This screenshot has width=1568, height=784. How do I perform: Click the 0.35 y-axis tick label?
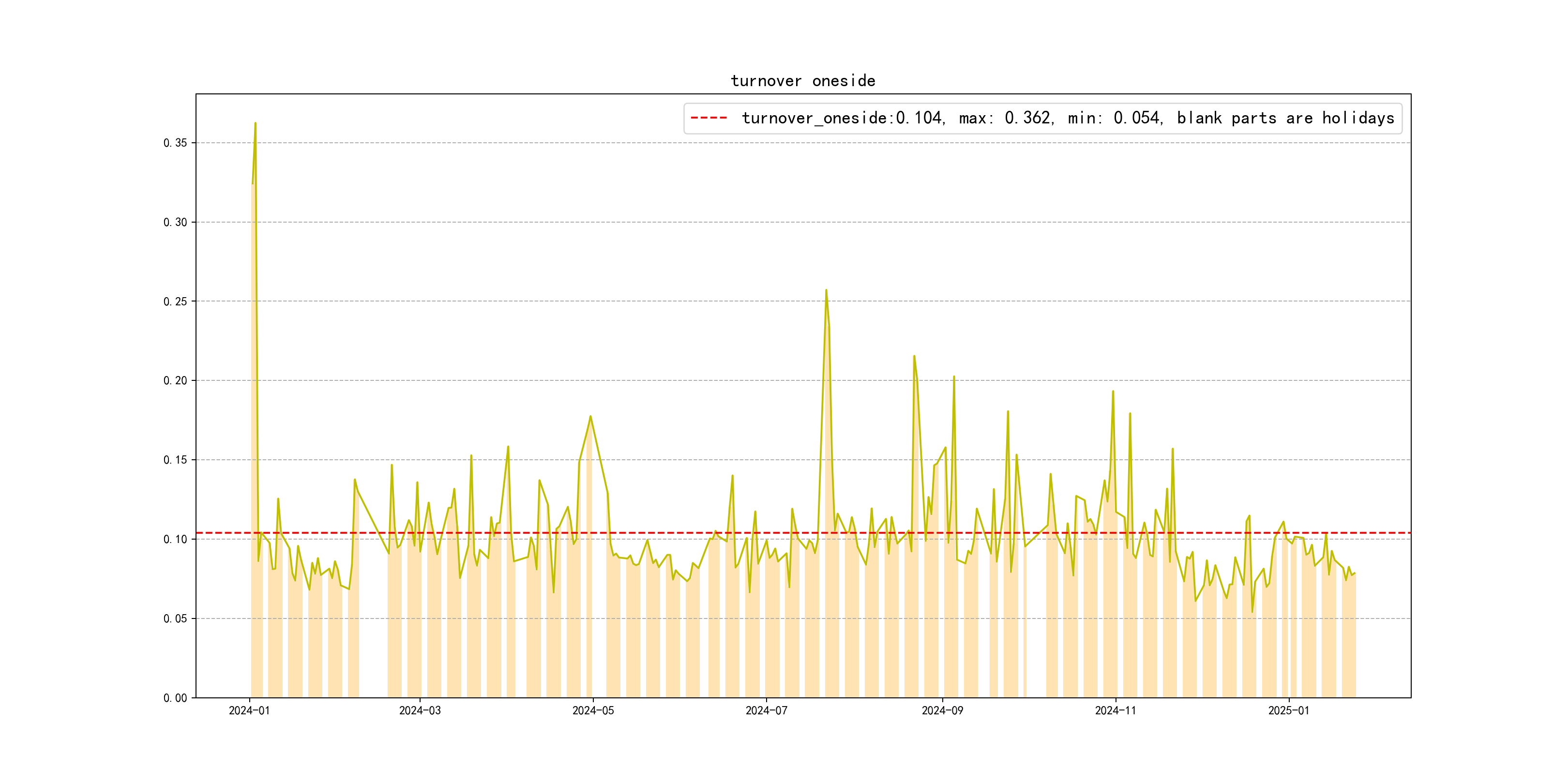[x=175, y=143]
